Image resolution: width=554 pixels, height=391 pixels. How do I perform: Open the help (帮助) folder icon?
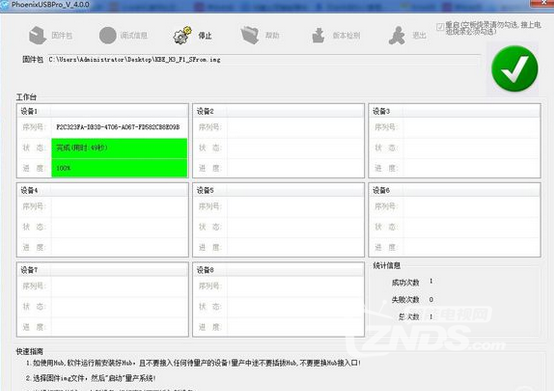pos(250,35)
